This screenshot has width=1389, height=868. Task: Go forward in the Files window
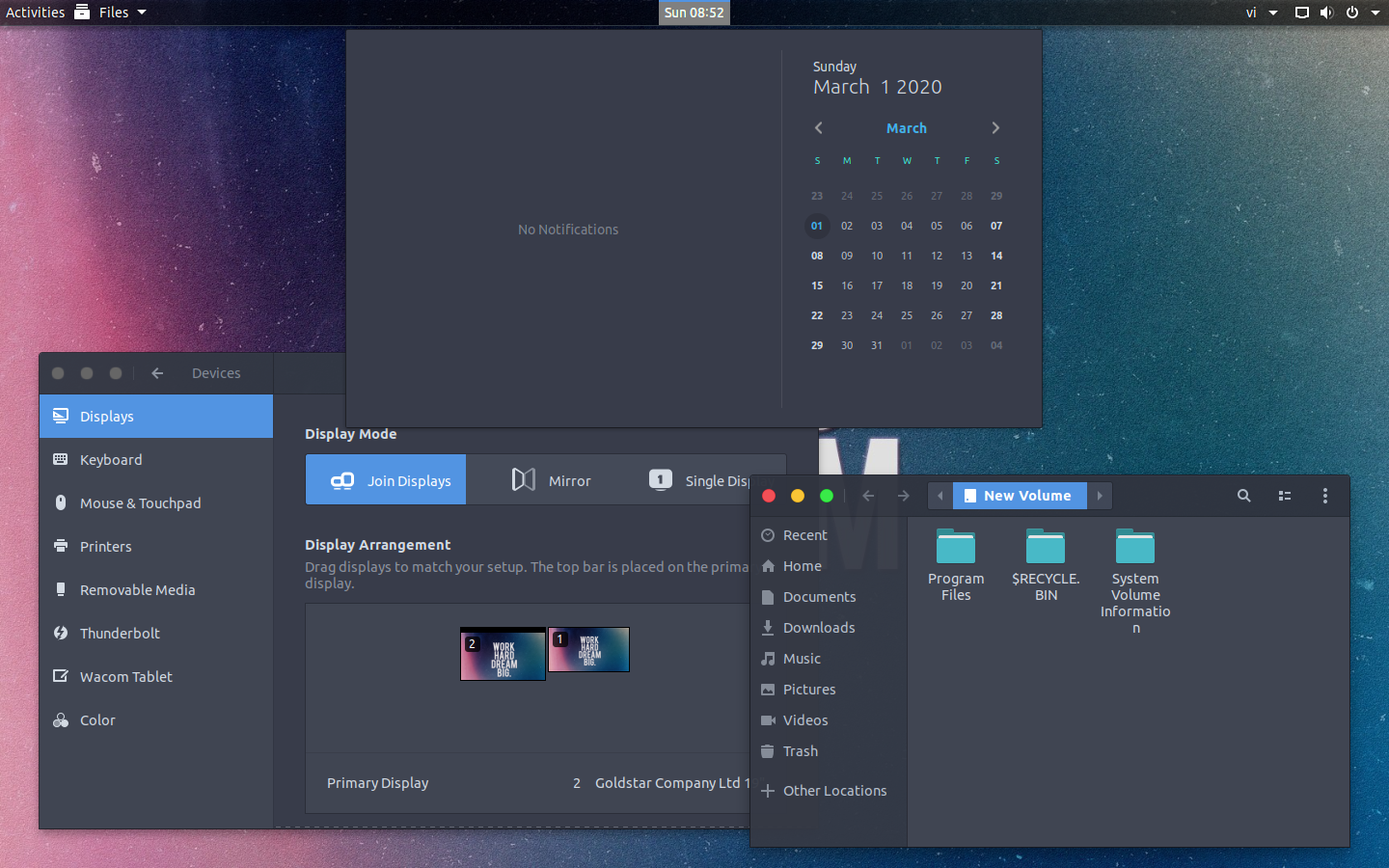pyautogui.click(x=903, y=496)
